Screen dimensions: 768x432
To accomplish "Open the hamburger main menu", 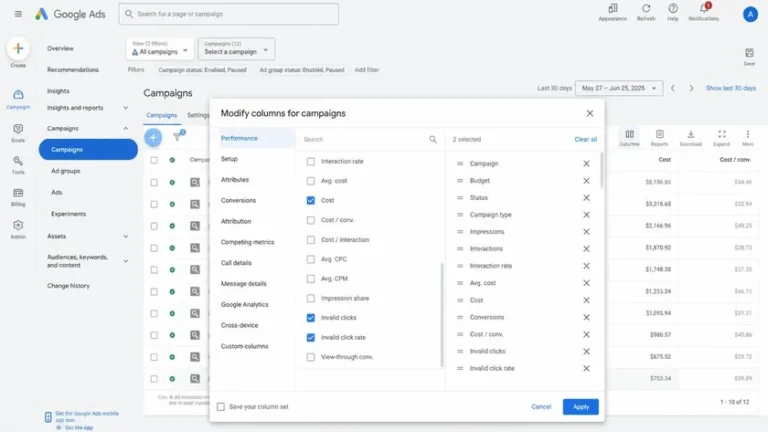I will tap(18, 14).
